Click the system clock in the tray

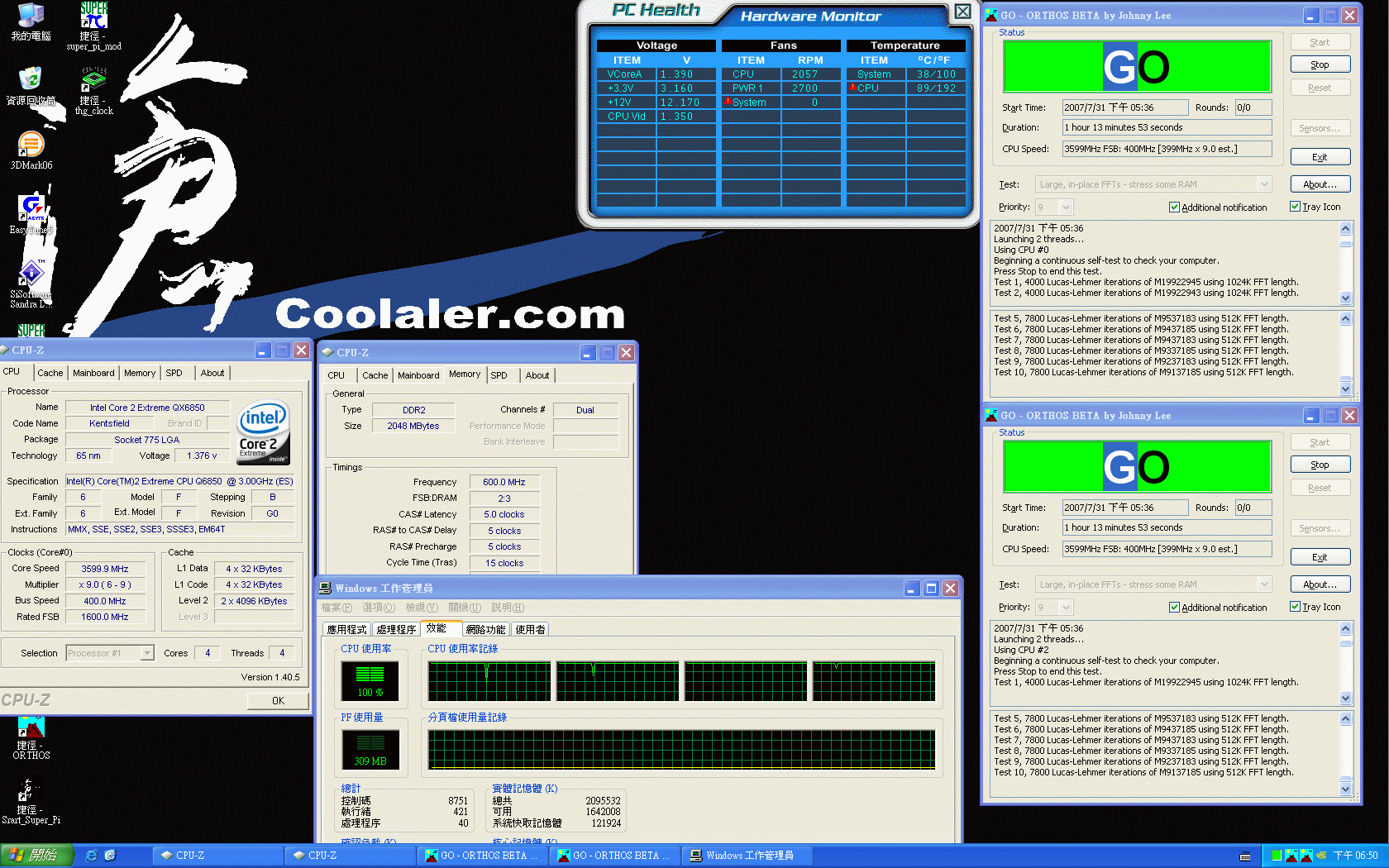click(x=1355, y=856)
